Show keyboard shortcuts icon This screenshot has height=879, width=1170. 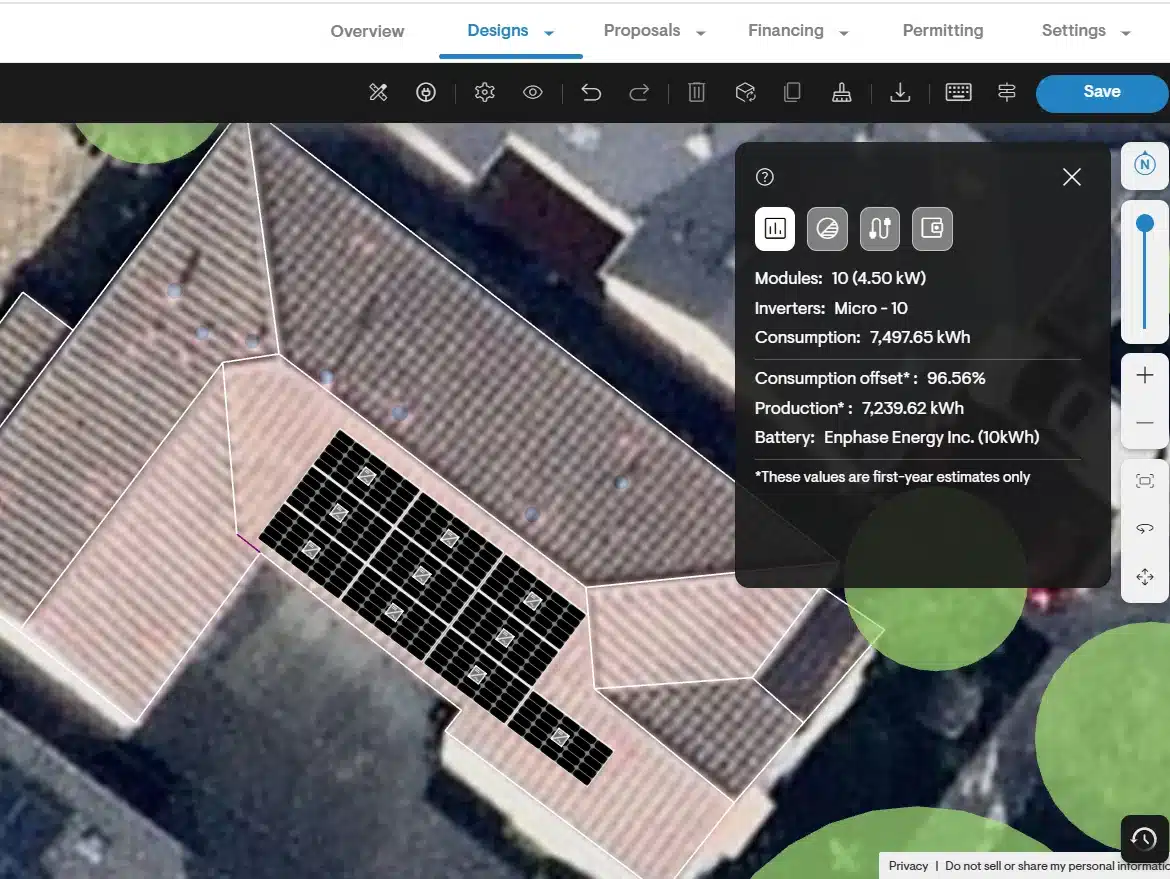pos(958,92)
